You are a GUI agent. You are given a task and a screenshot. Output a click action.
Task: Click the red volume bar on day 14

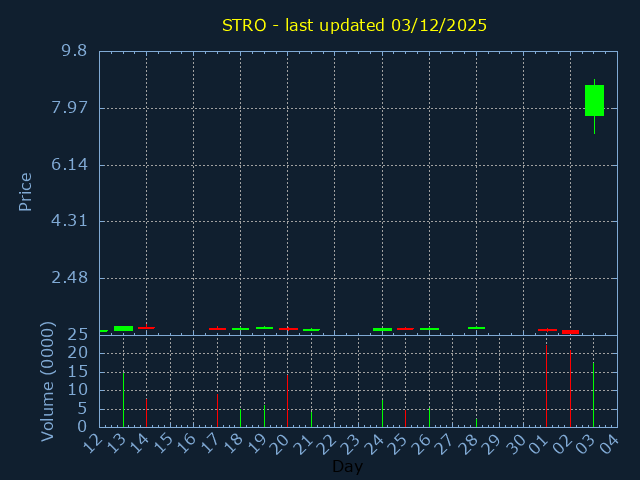point(146,413)
